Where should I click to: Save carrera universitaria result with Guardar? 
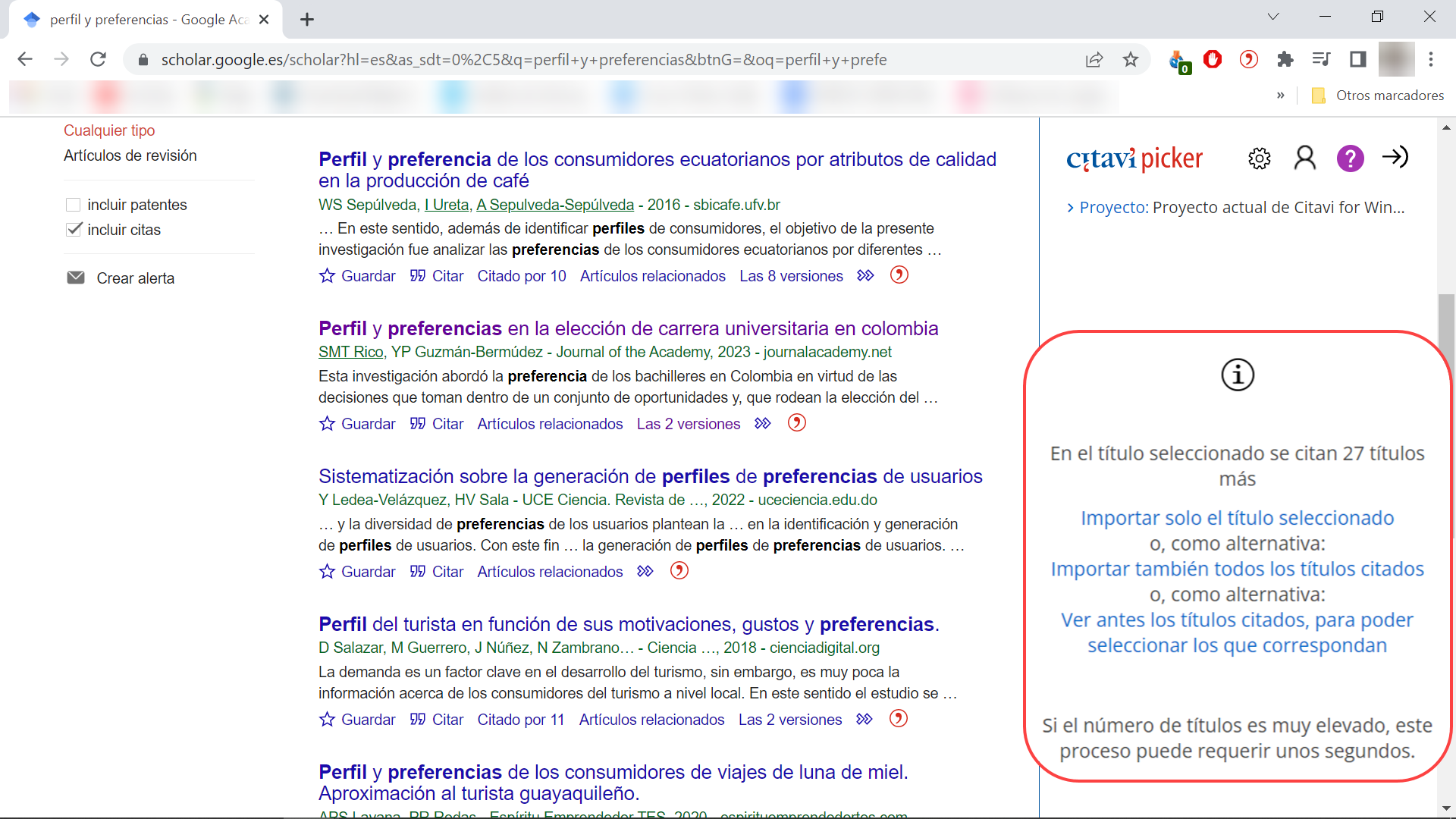tap(357, 424)
